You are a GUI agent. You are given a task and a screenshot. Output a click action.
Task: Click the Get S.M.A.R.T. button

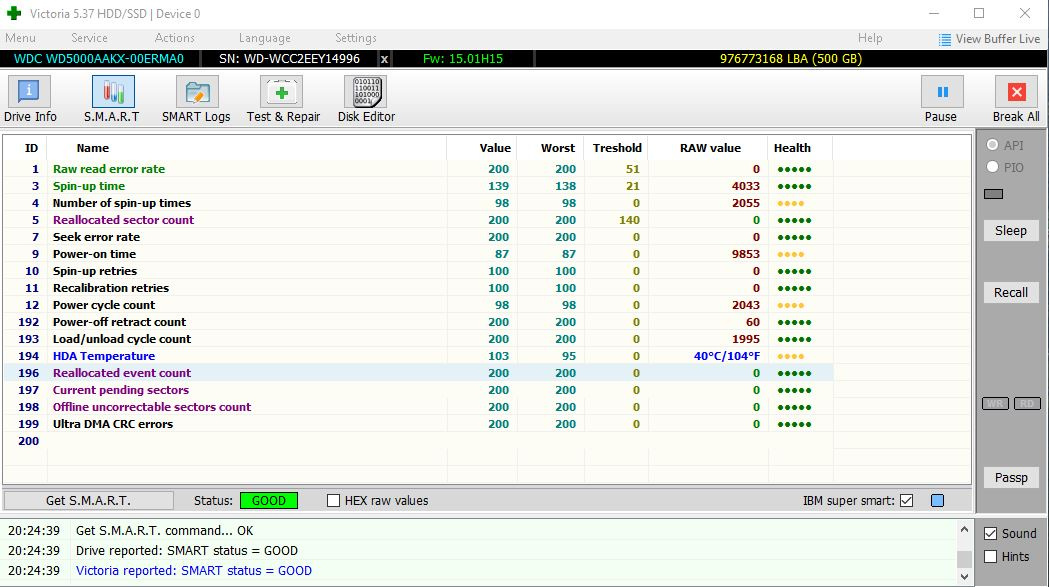[x=88, y=501]
